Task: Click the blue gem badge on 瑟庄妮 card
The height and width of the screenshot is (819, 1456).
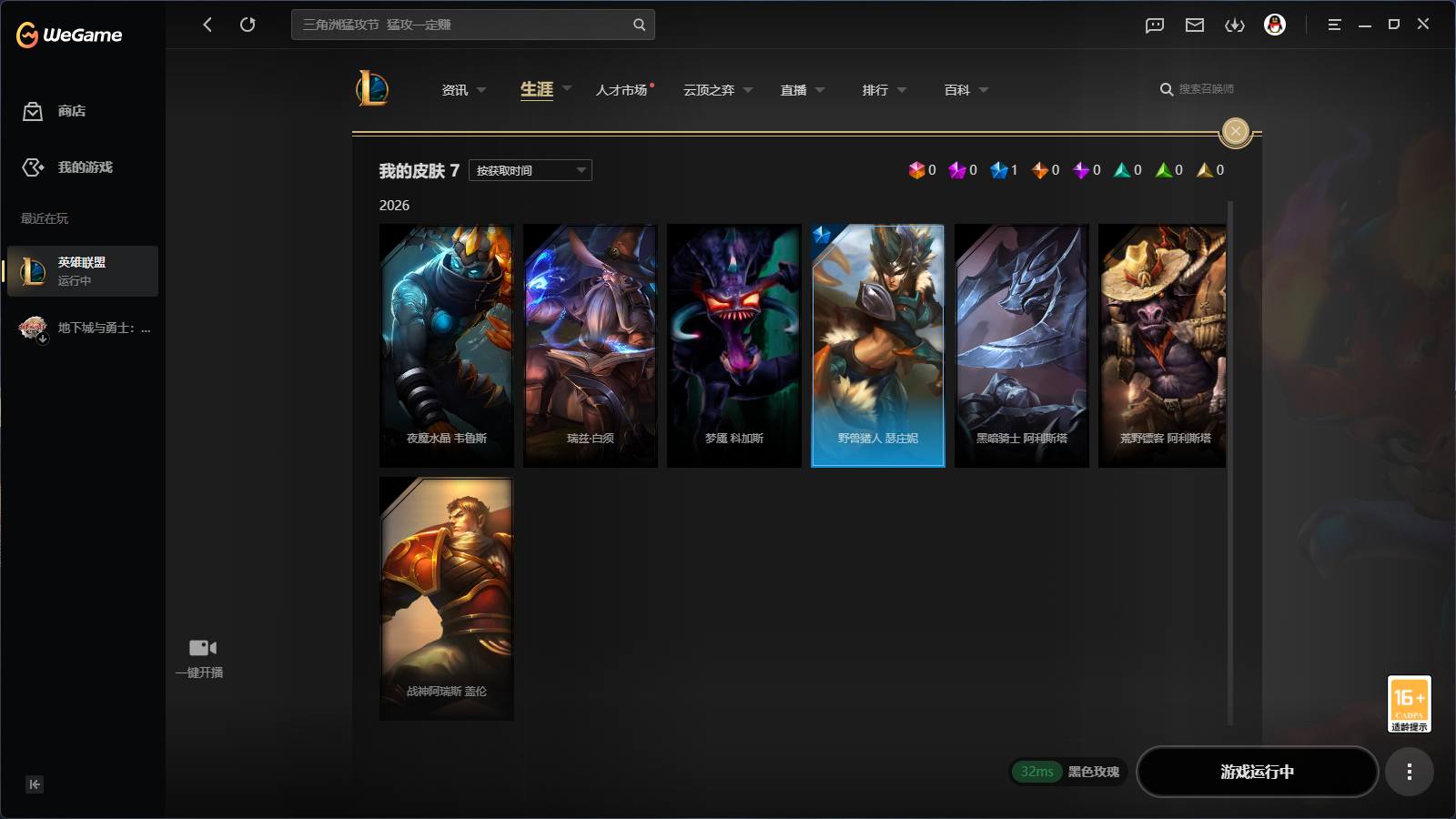Action: coord(822,235)
